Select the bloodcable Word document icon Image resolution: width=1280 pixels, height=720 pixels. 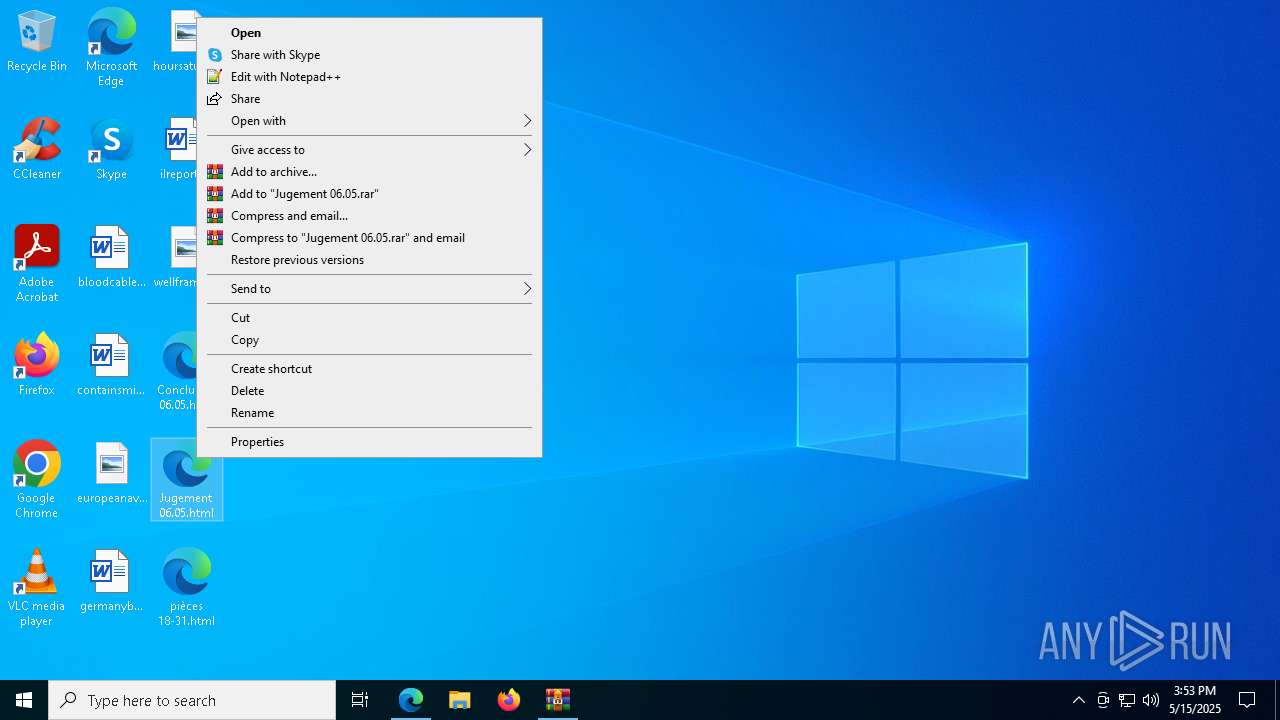pos(111,257)
